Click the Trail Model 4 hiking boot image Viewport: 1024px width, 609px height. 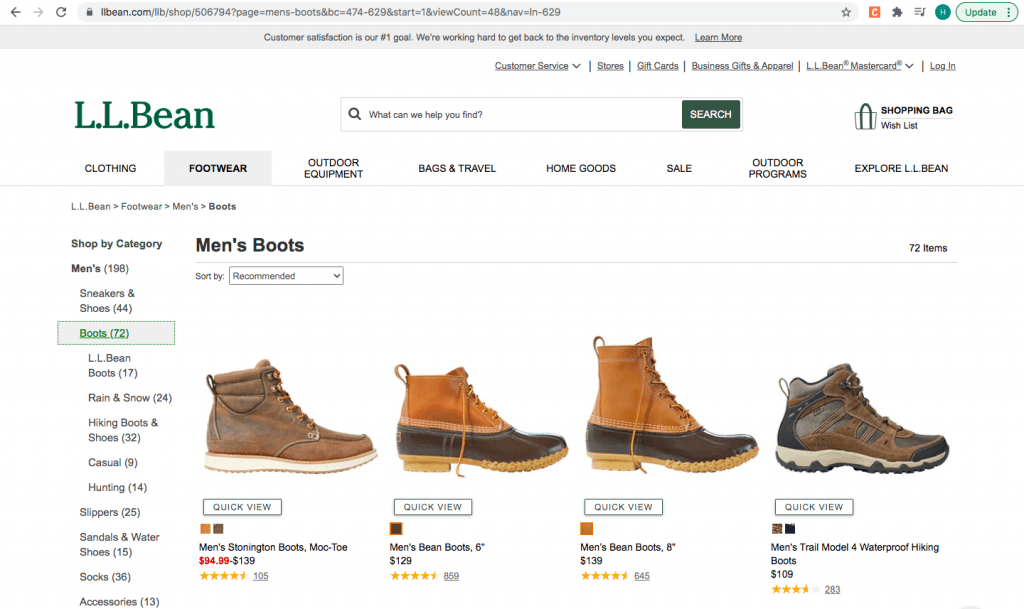point(862,418)
